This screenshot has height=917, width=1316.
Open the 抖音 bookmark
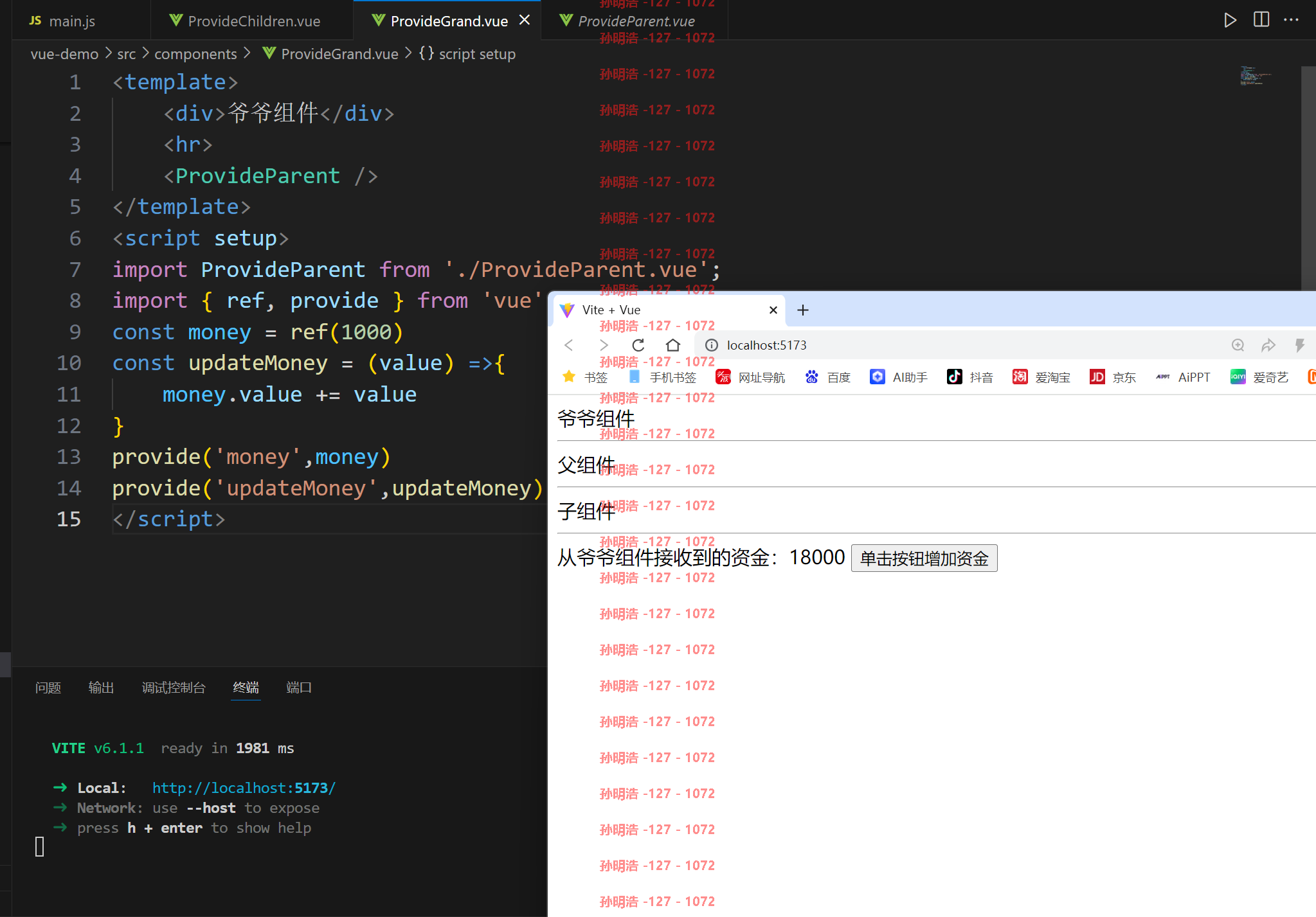pos(970,377)
